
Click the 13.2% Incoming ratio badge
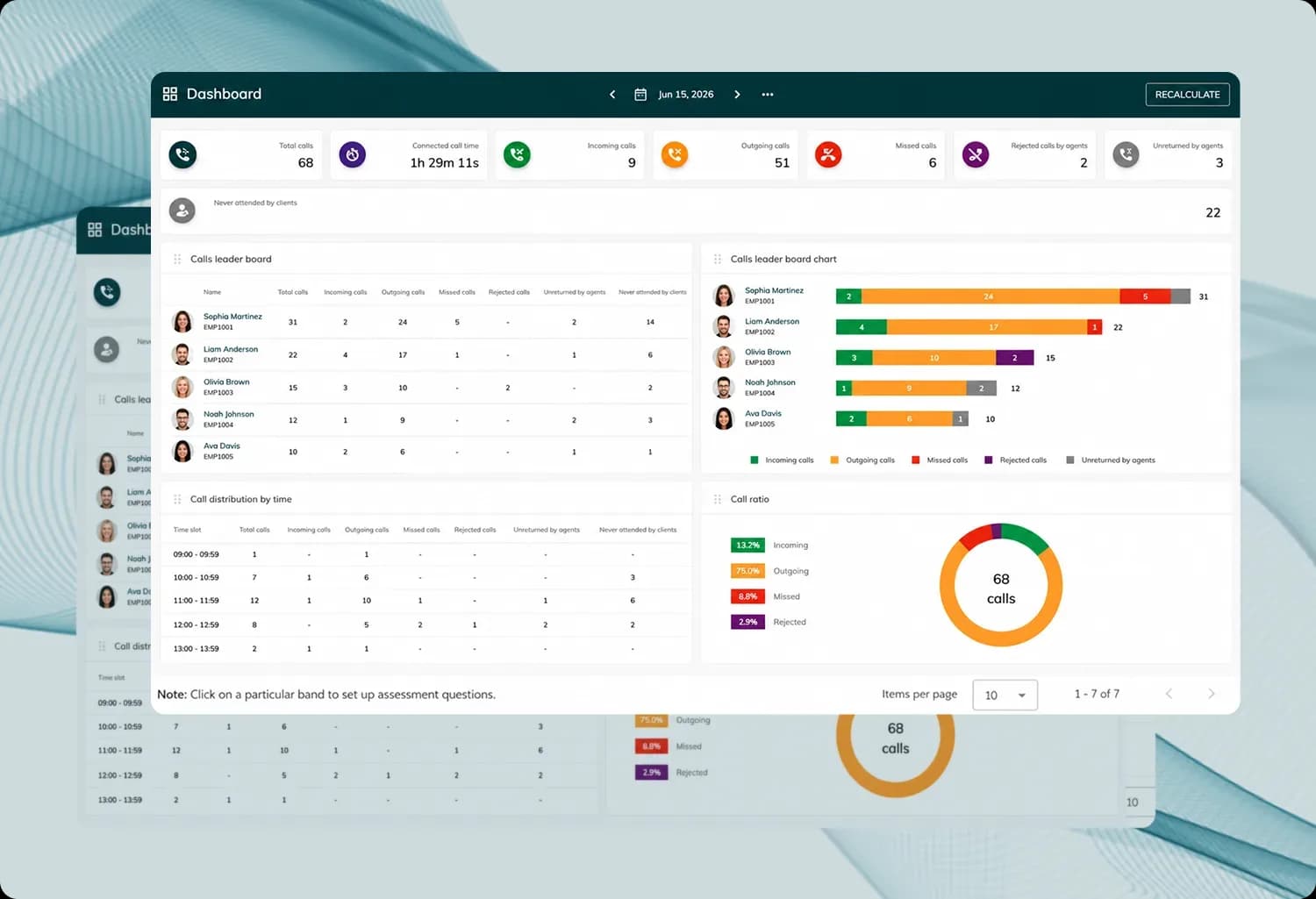pyautogui.click(x=747, y=546)
